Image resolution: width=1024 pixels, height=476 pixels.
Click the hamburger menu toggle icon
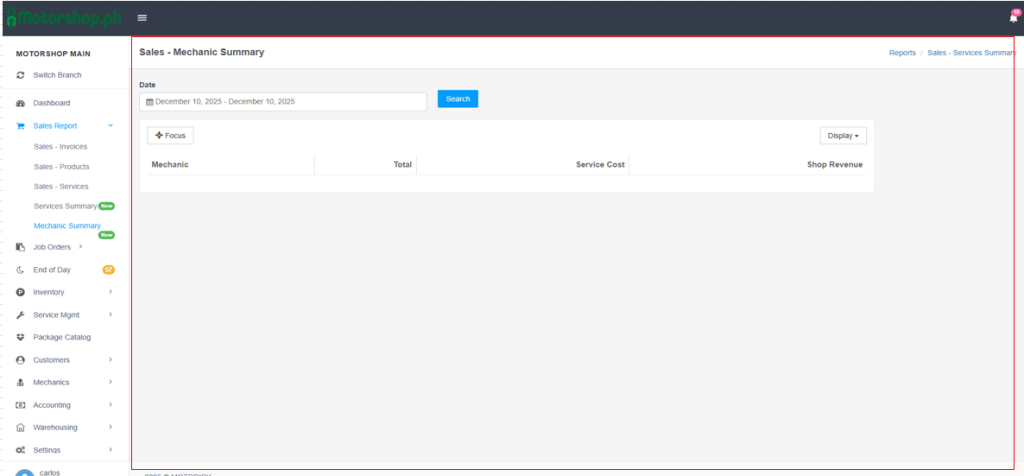coord(142,17)
